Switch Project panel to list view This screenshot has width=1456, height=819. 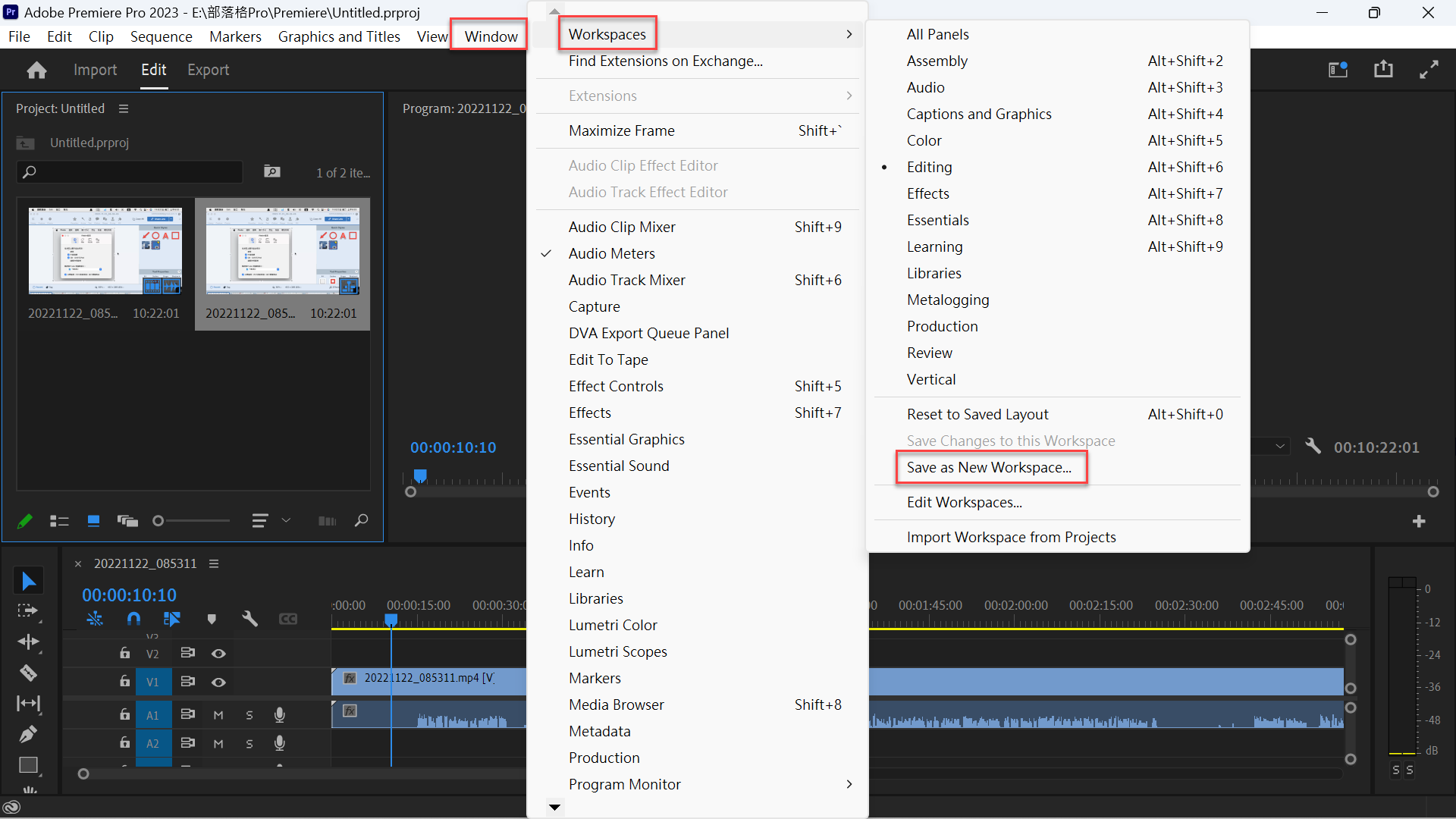(x=59, y=521)
